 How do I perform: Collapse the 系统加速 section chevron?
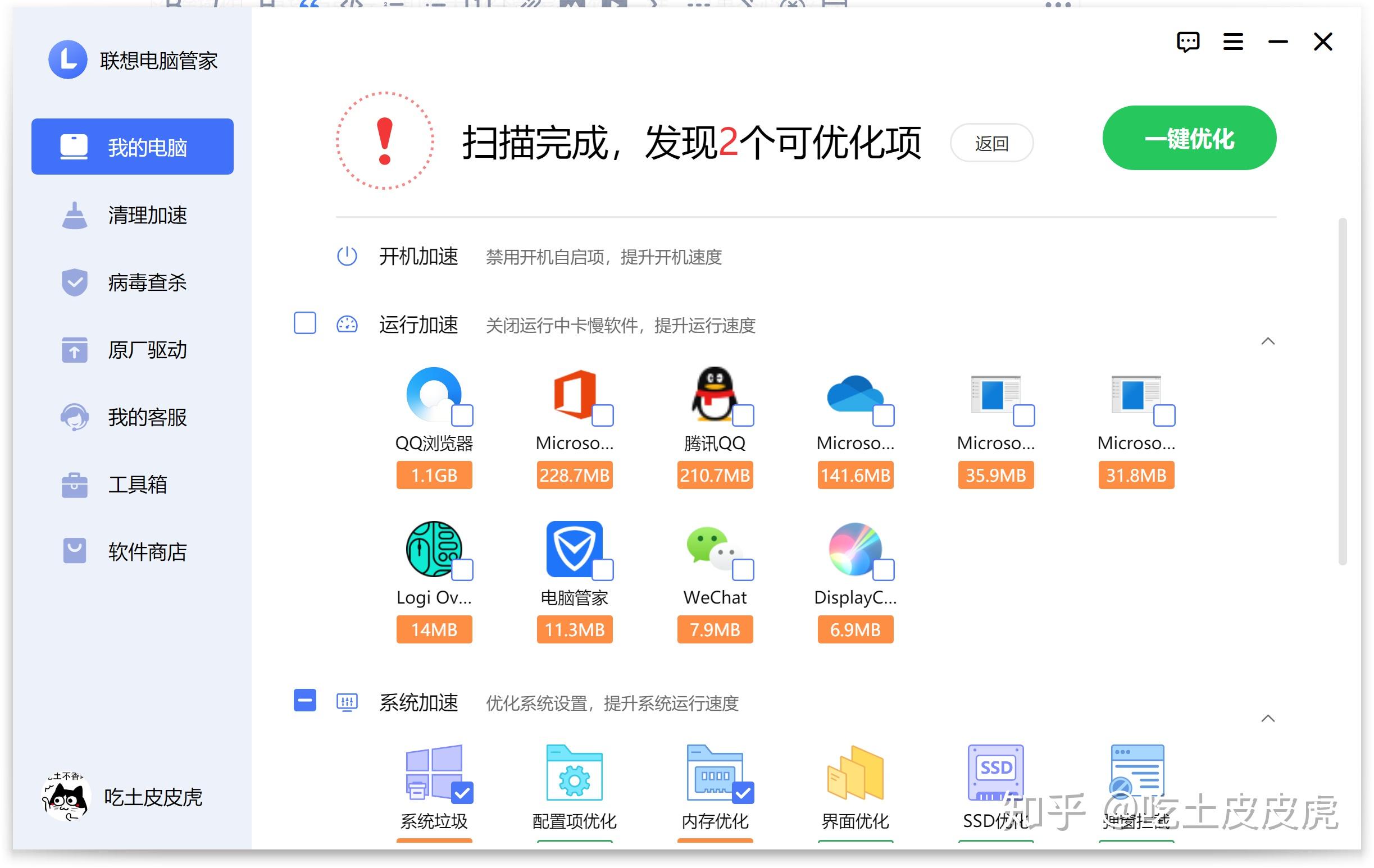[1268, 719]
